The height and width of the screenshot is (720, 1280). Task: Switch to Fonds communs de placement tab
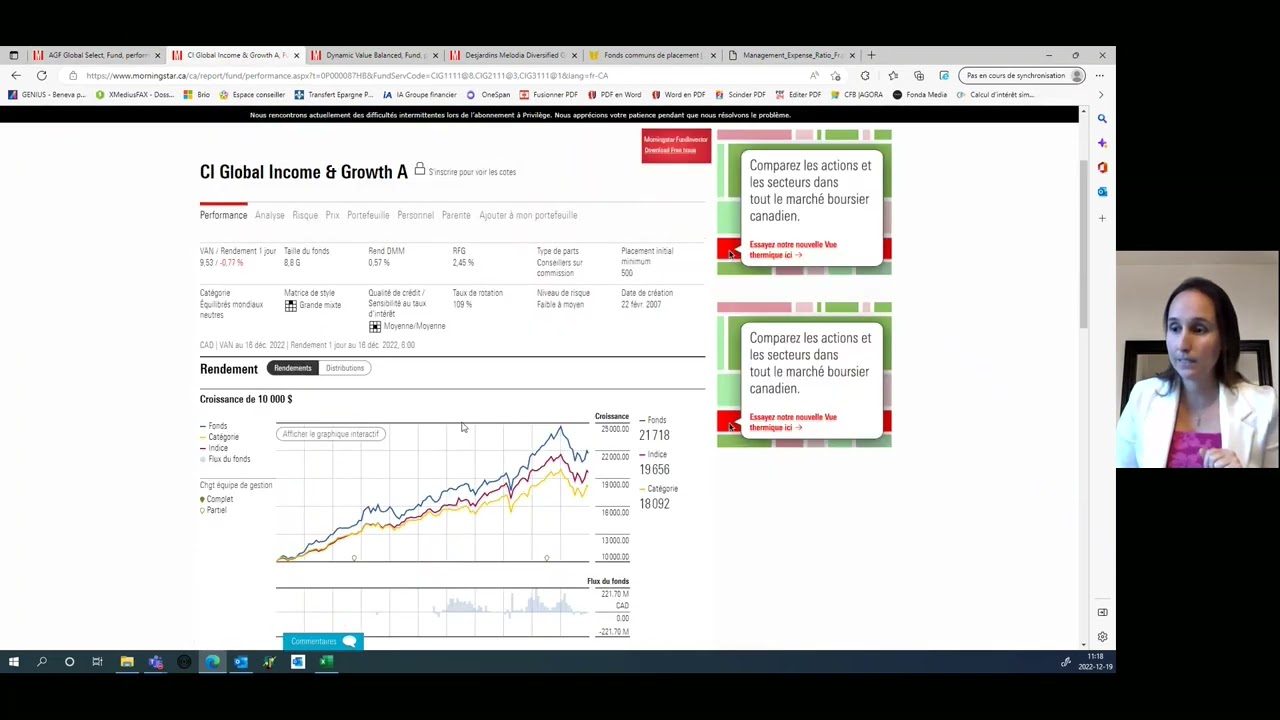coord(653,55)
